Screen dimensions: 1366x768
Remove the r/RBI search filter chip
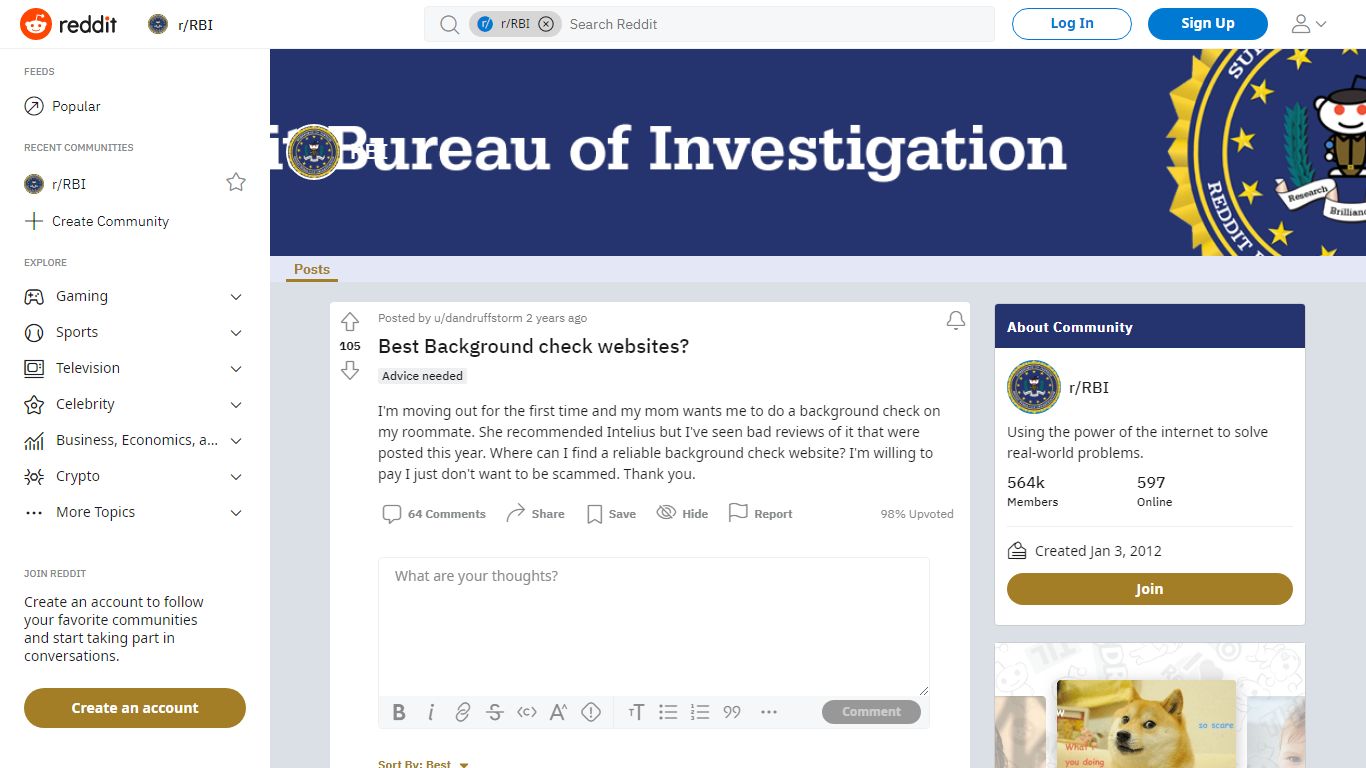pyautogui.click(x=546, y=24)
